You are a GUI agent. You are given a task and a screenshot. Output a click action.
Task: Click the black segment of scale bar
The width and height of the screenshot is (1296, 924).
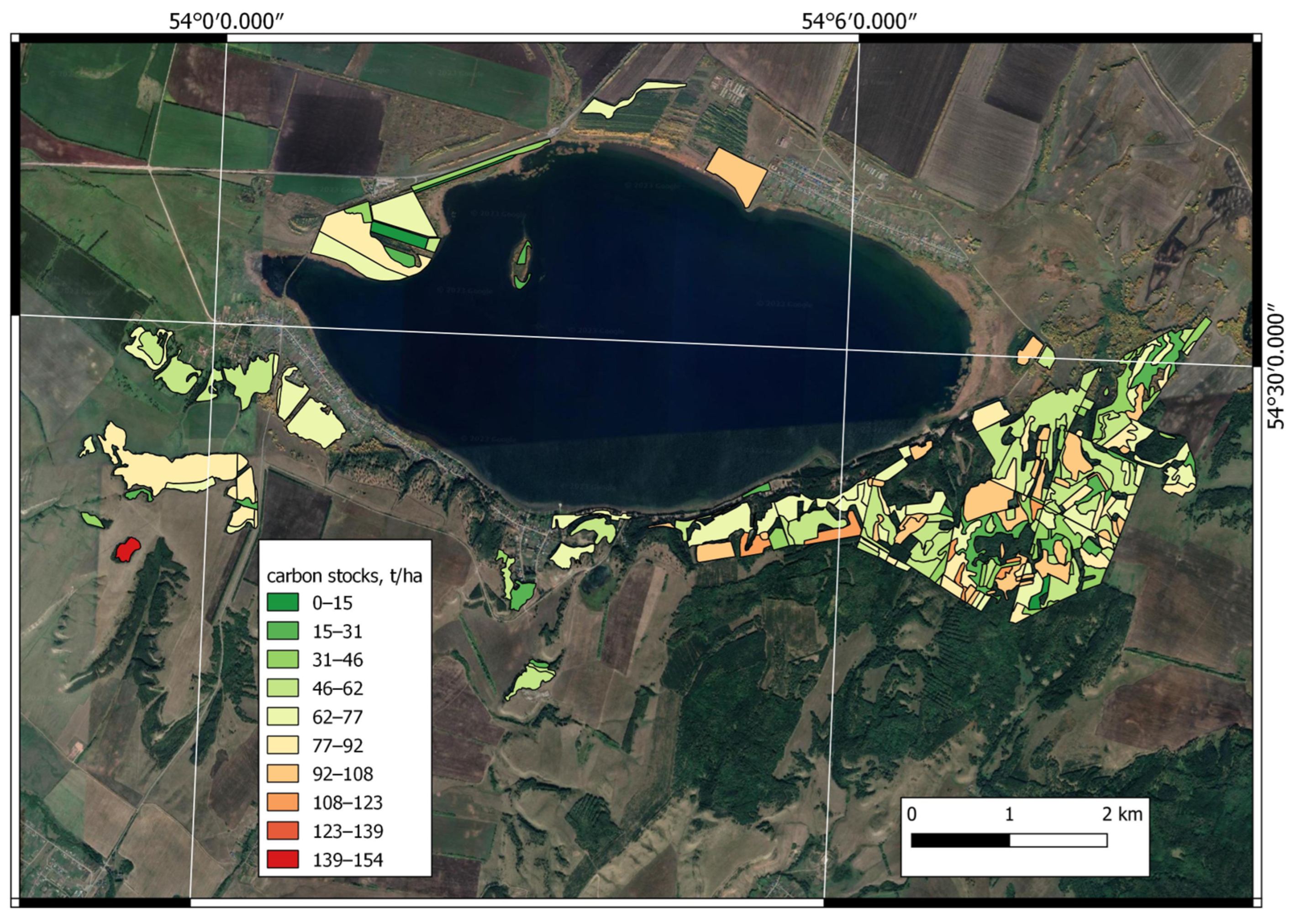[960, 840]
